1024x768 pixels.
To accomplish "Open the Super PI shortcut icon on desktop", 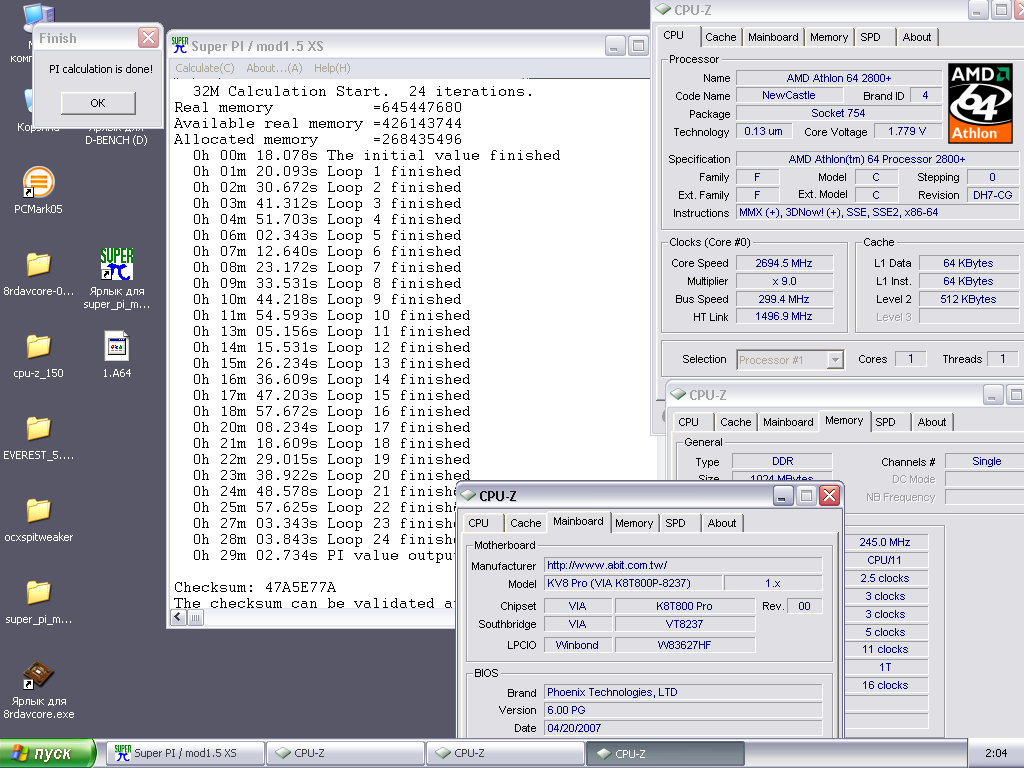I will [x=117, y=264].
